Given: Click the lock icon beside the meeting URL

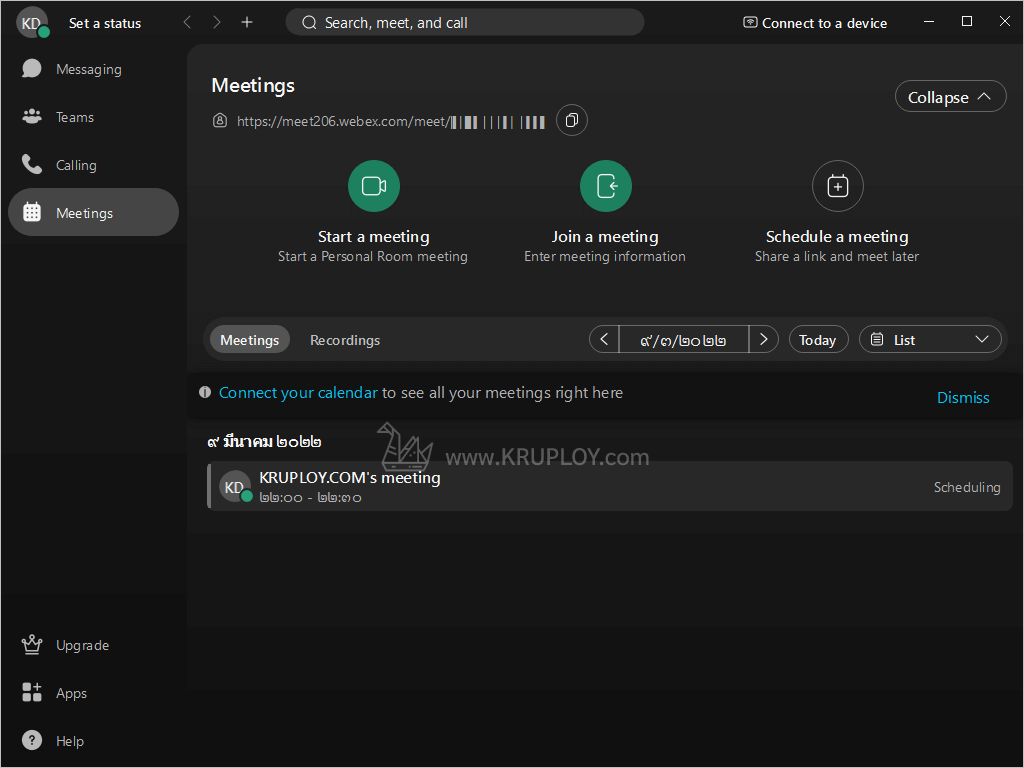Looking at the screenshot, I should (x=220, y=120).
